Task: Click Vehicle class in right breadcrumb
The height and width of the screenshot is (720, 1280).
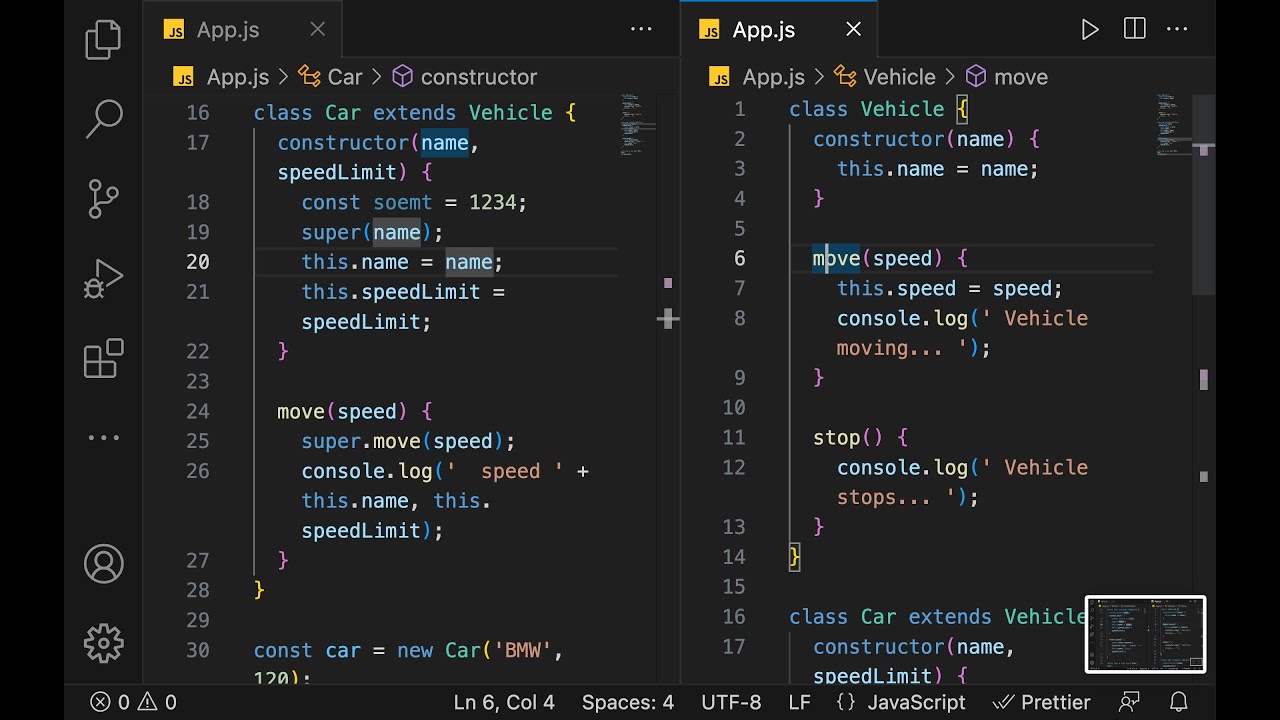Action: [899, 77]
